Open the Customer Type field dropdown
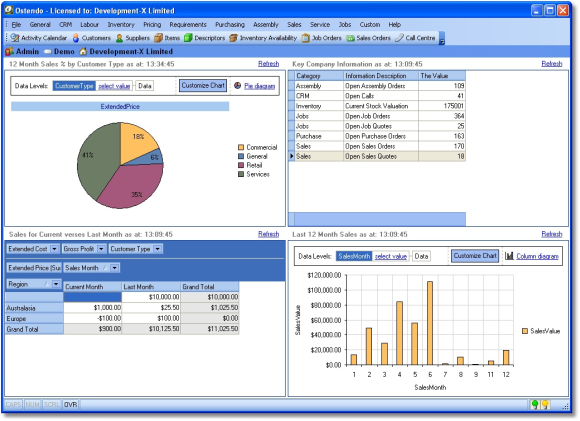This screenshot has width=580, height=421. click(x=158, y=249)
